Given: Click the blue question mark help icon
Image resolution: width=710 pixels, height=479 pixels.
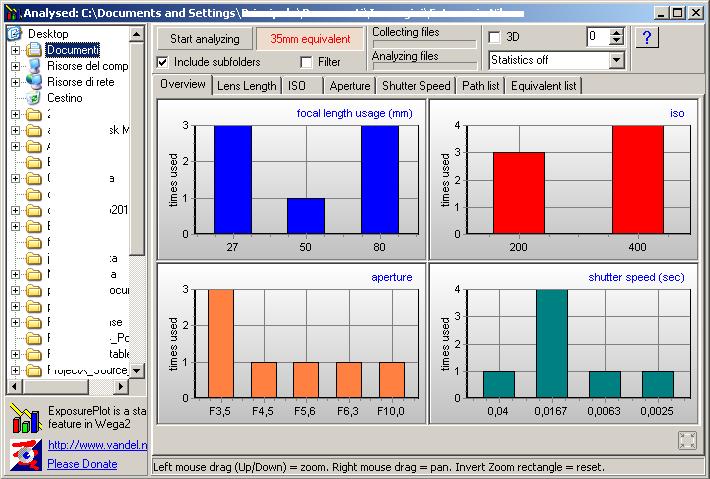Looking at the screenshot, I should pyautogui.click(x=647, y=38).
